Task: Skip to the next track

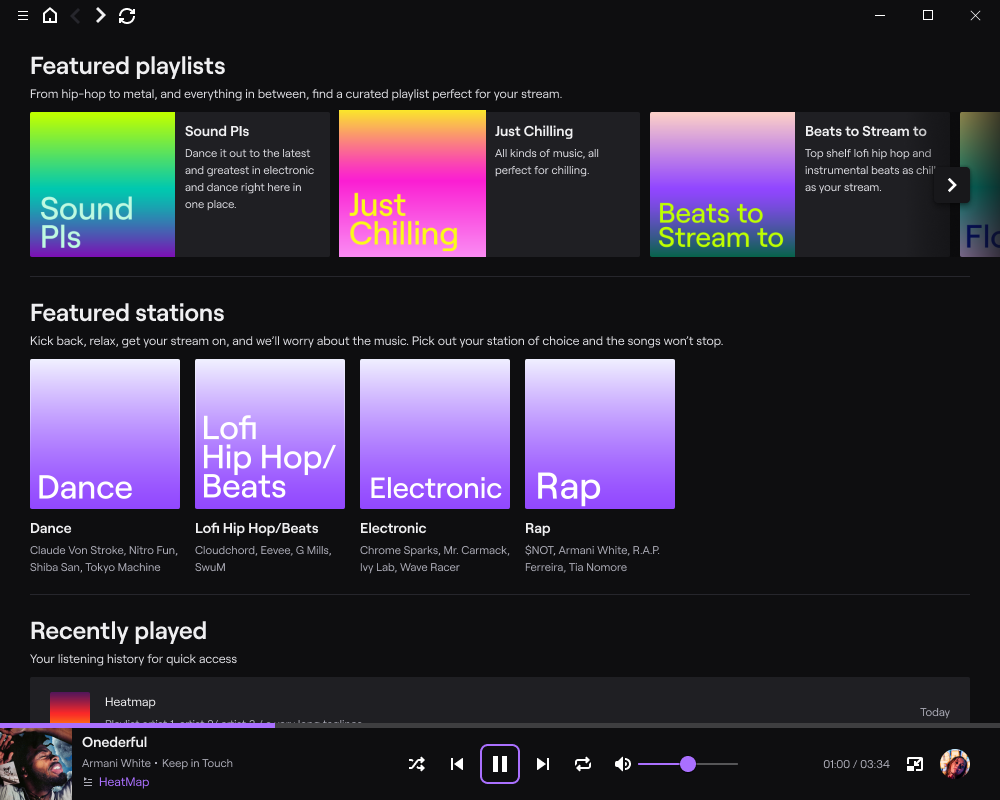Action: [542, 763]
